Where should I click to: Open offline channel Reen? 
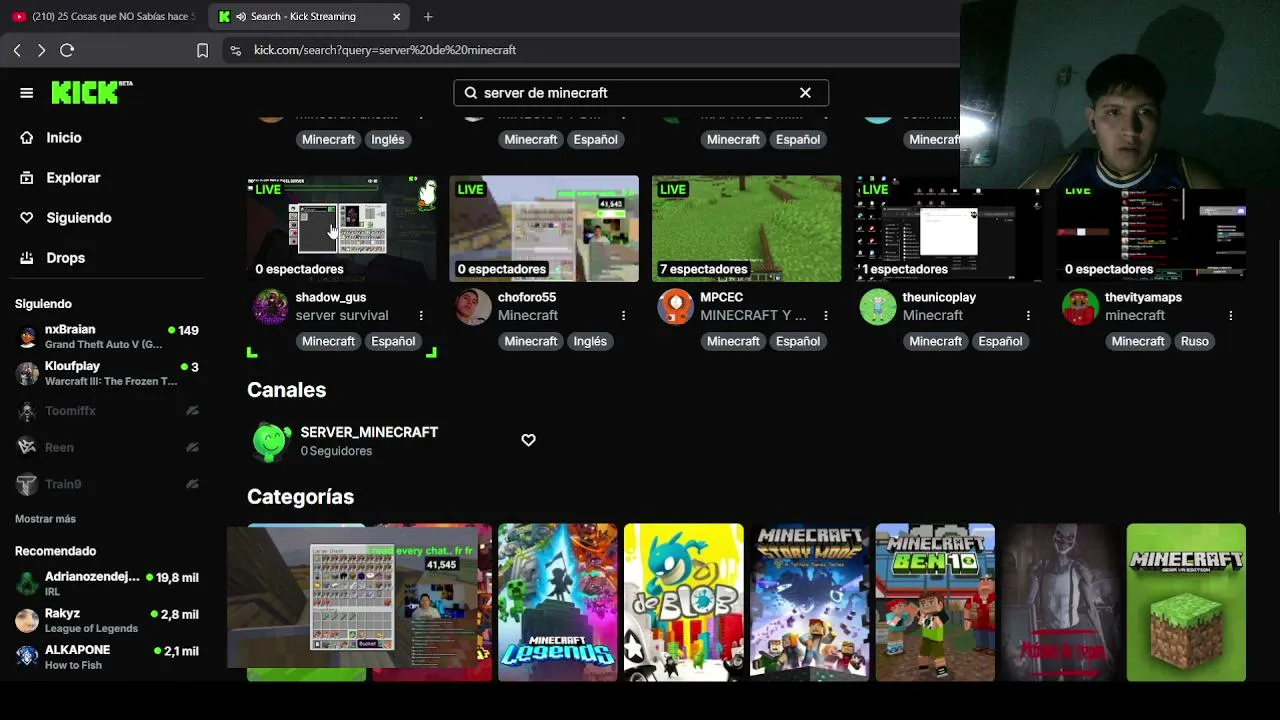(x=108, y=447)
